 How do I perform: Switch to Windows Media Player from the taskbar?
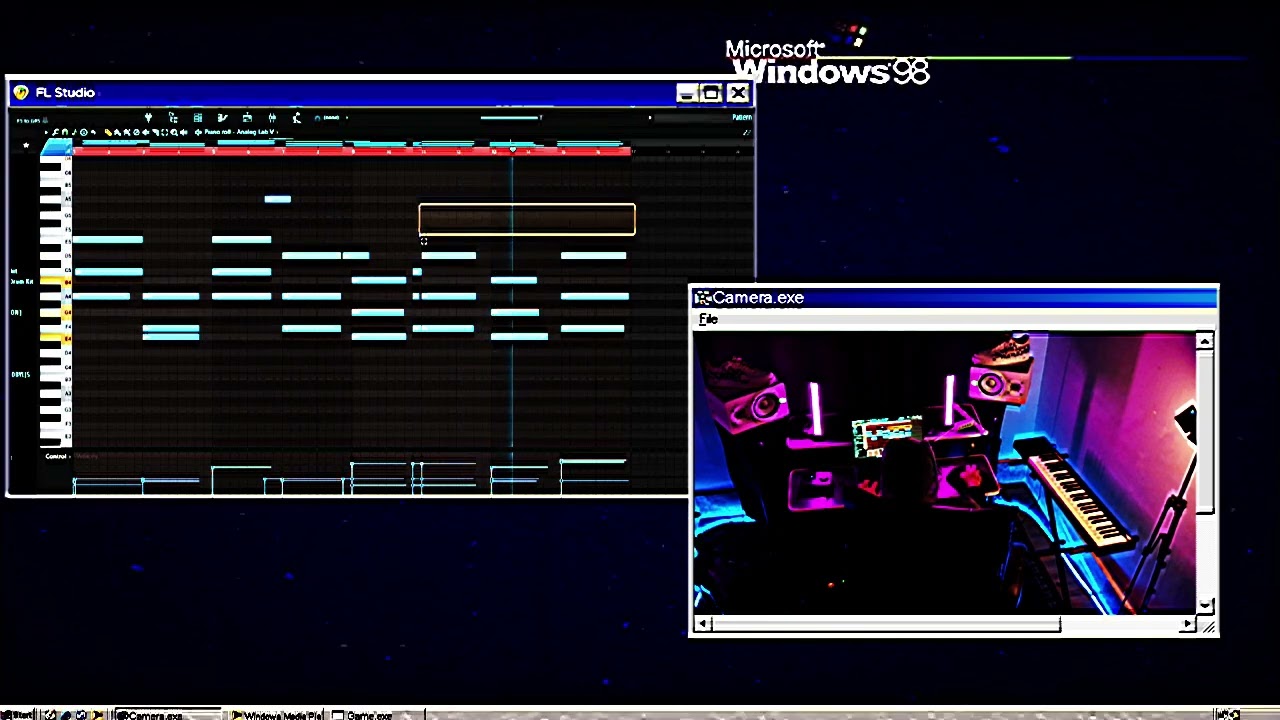[x=276, y=715]
